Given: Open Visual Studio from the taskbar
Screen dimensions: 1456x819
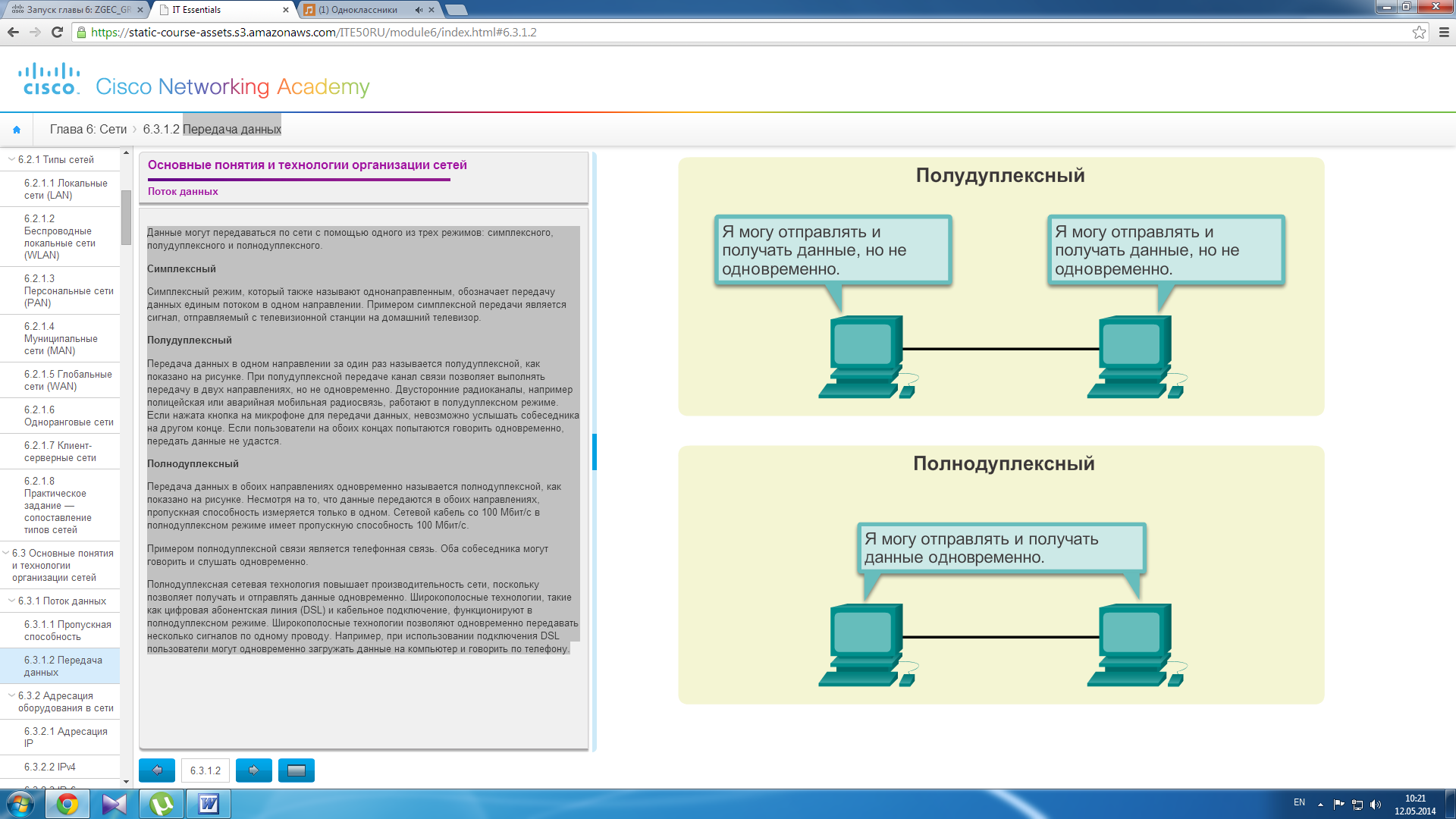Looking at the screenshot, I should pos(115,804).
